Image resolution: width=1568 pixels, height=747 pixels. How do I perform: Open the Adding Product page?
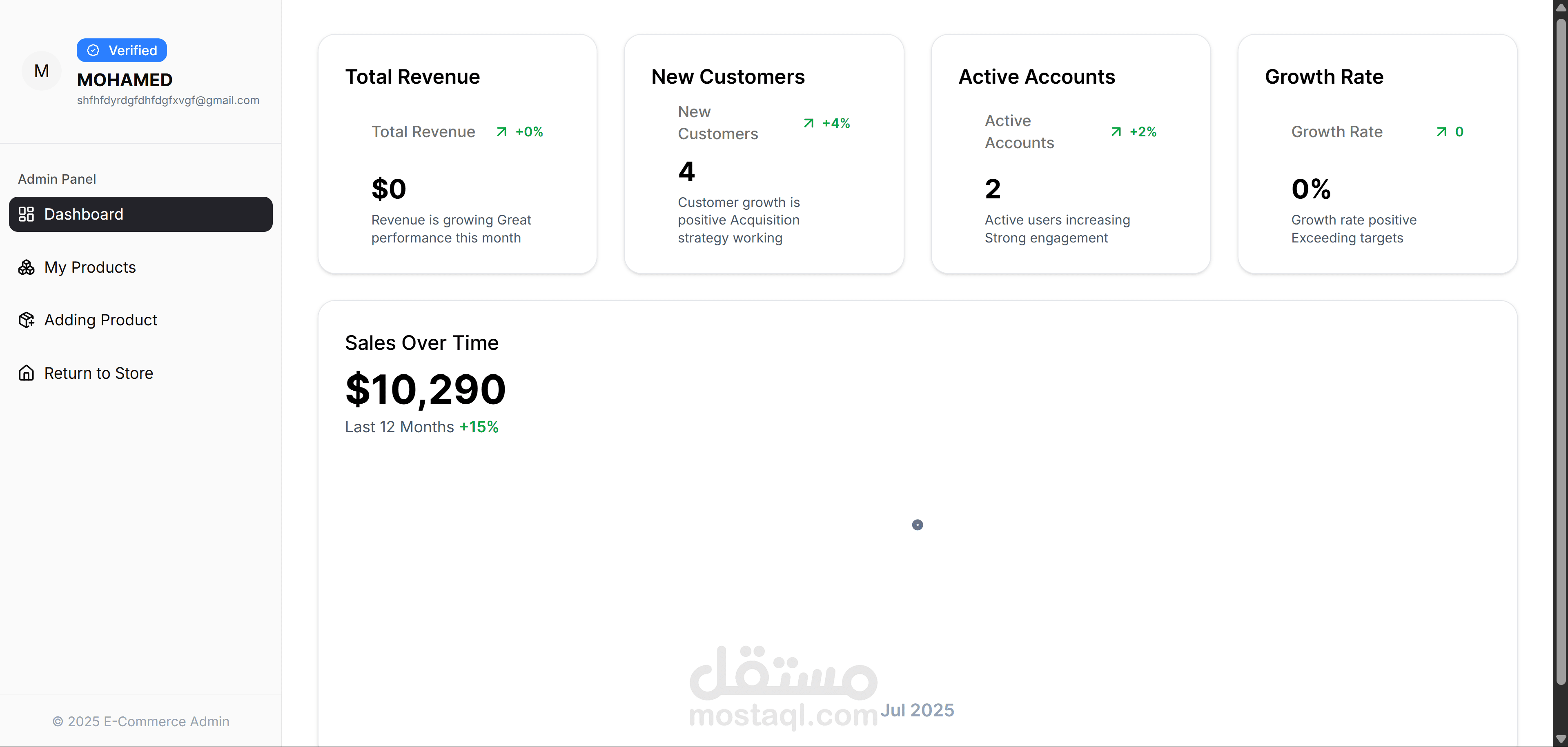click(100, 320)
